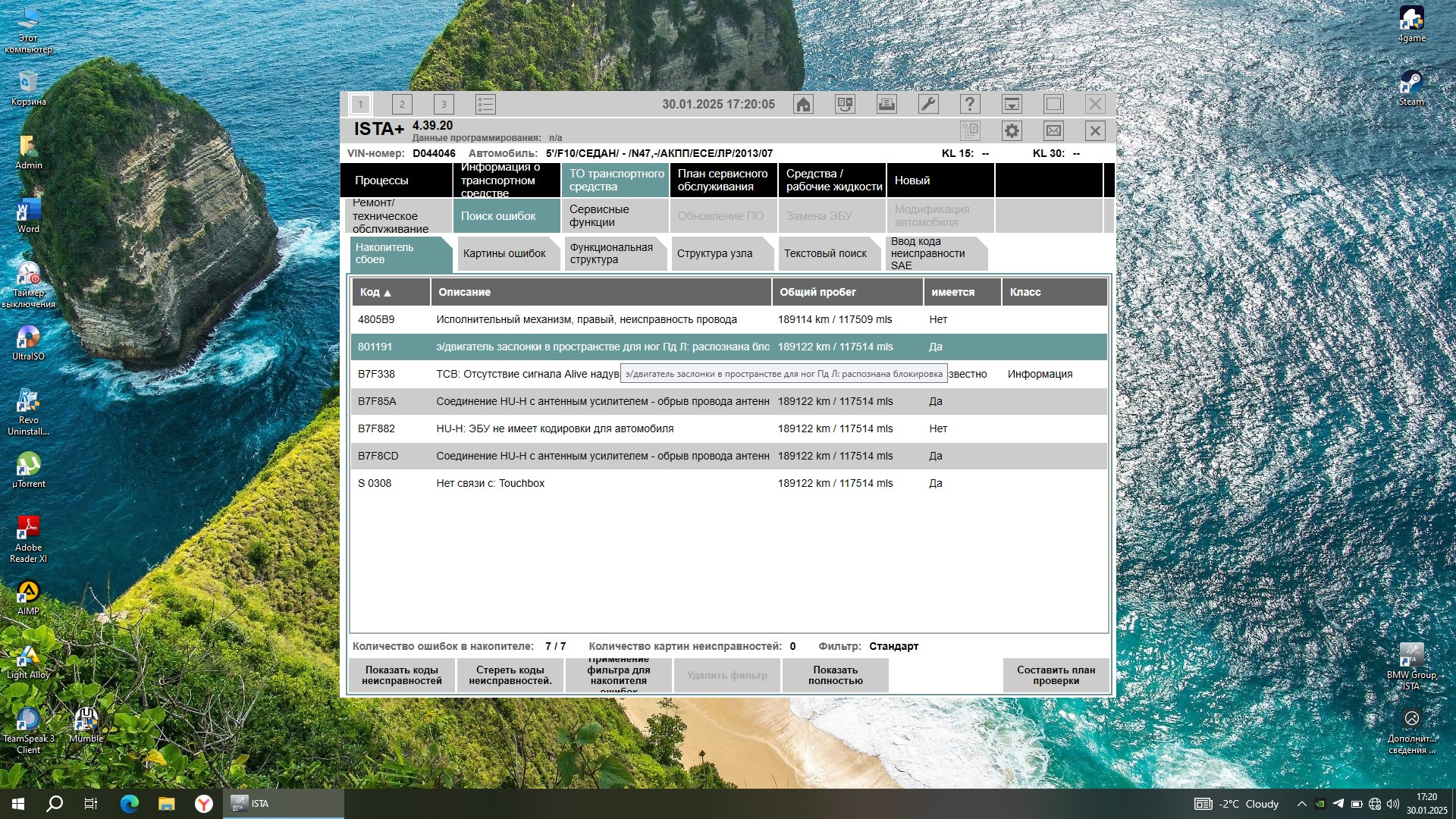The height and width of the screenshot is (819, 1456).
Task: Sort by имеется column header
Action: tap(962, 292)
